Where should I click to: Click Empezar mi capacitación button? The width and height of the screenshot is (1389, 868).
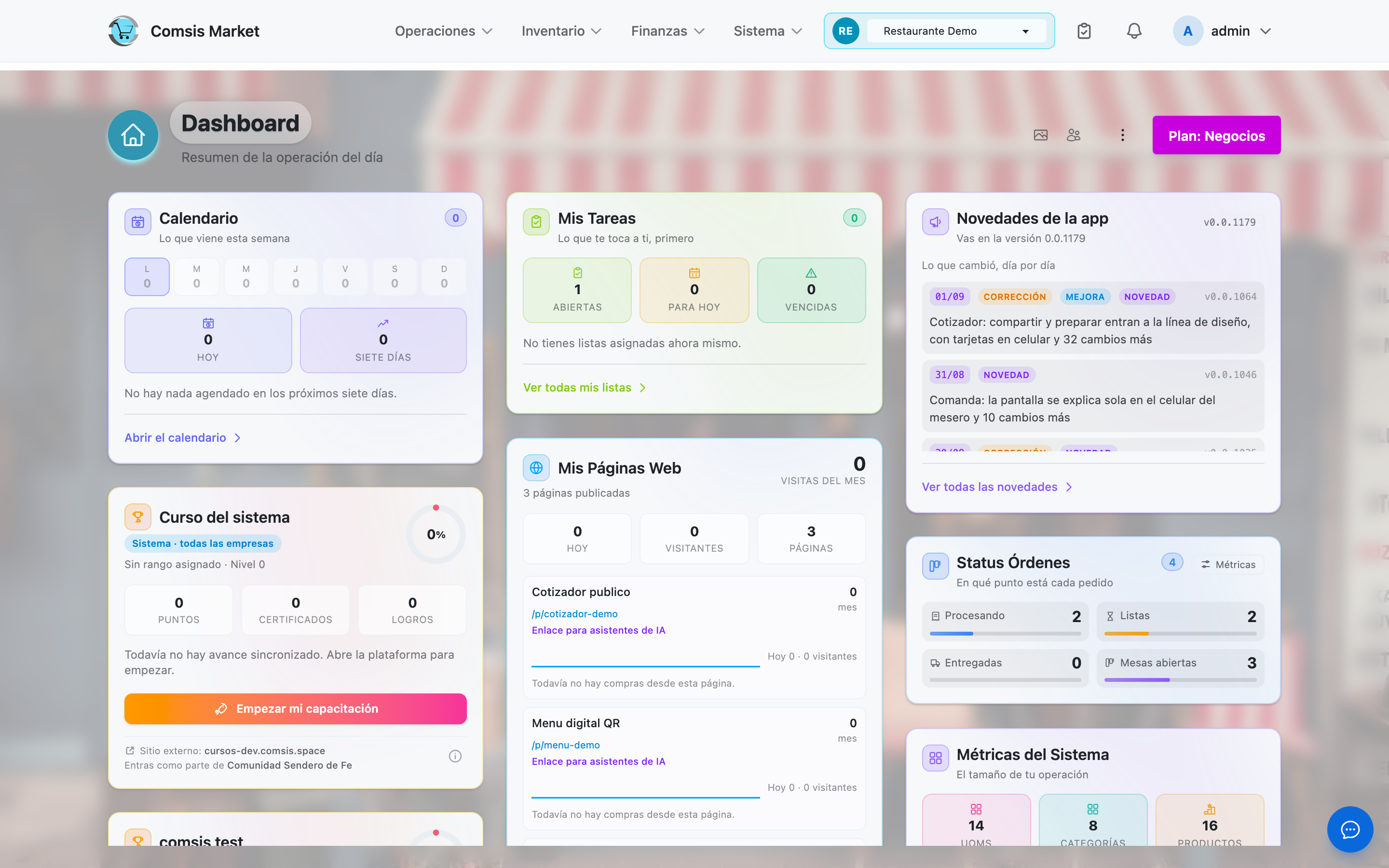pyautogui.click(x=296, y=709)
